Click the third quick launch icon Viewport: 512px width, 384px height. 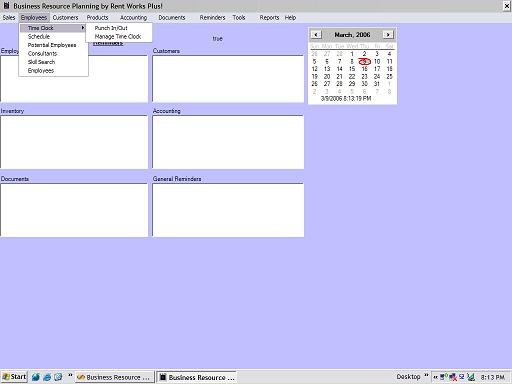pos(58,377)
